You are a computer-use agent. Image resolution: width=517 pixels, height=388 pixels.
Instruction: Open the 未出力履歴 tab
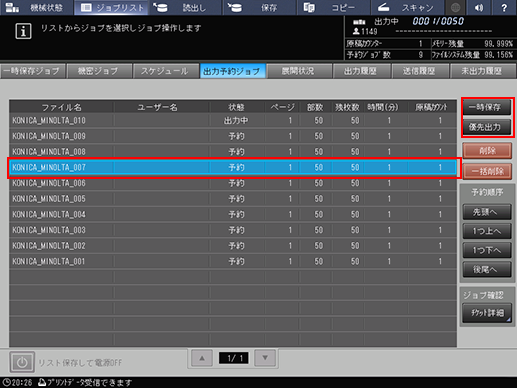point(482,71)
